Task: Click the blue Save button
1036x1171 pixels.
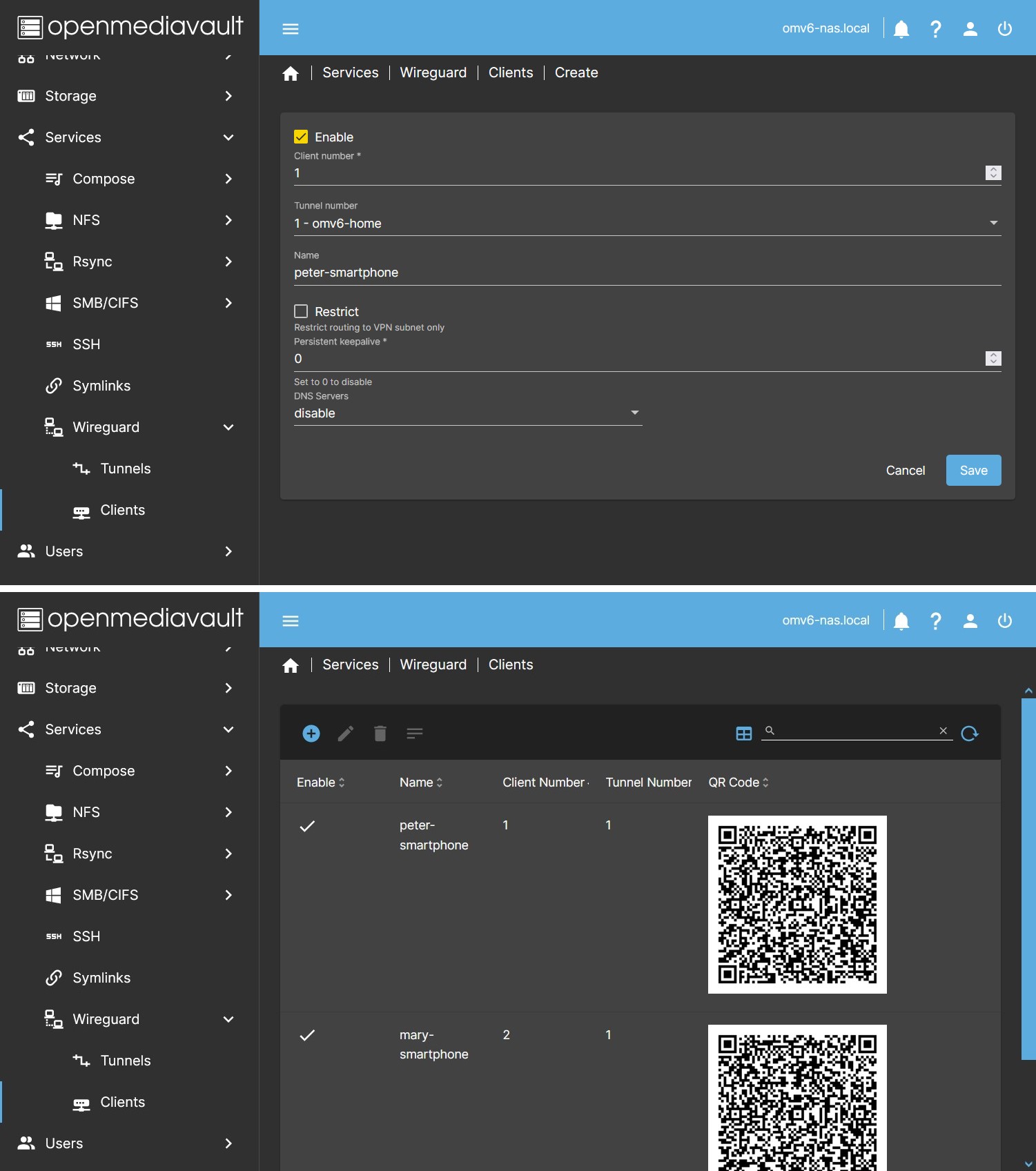Action: pos(973,470)
